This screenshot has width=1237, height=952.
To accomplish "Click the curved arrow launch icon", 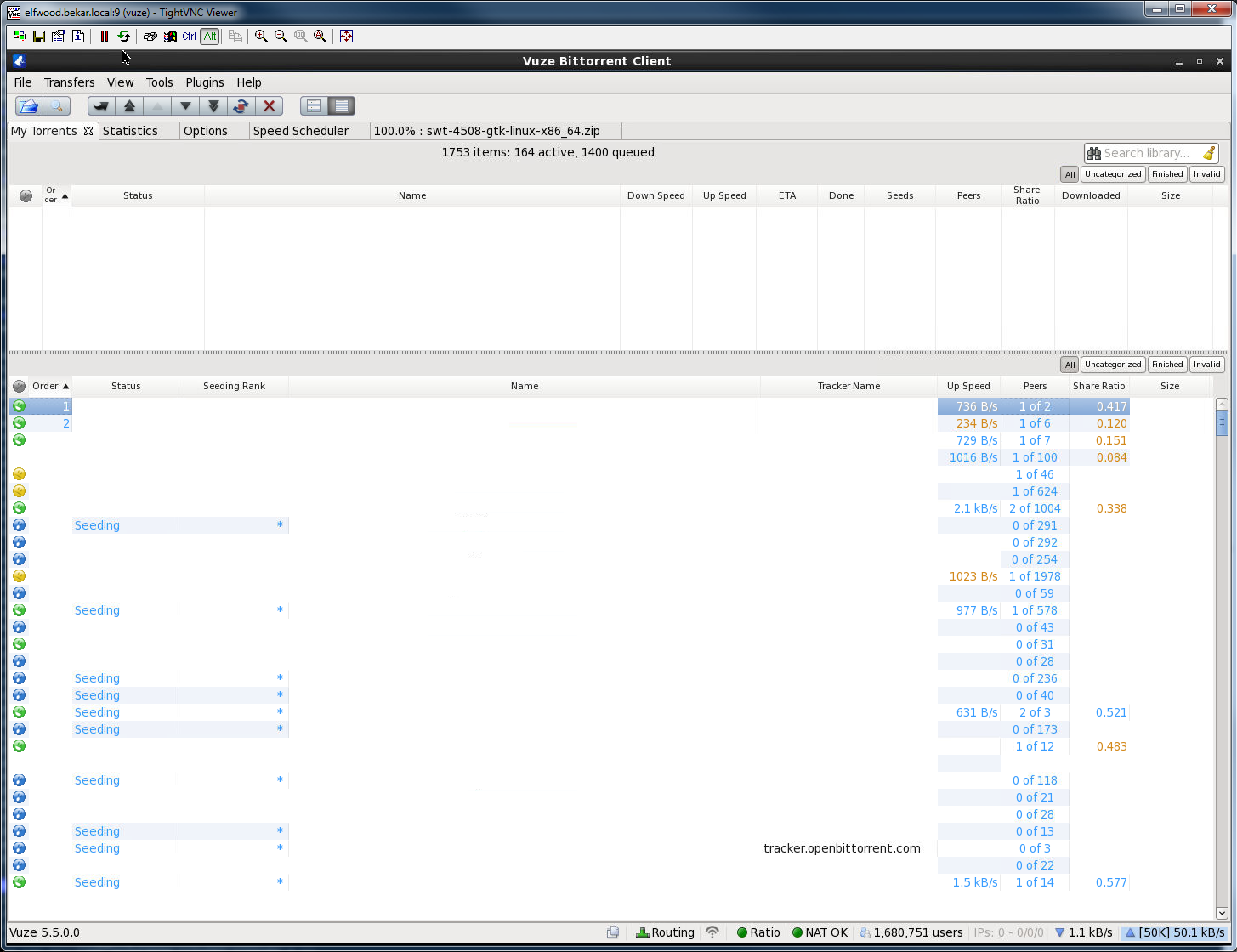I will [101, 106].
